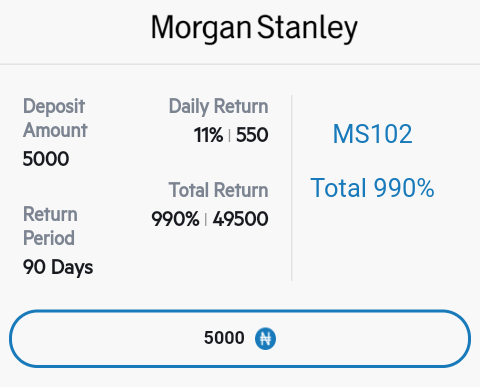Select the 90 Days value

[58, 267]
